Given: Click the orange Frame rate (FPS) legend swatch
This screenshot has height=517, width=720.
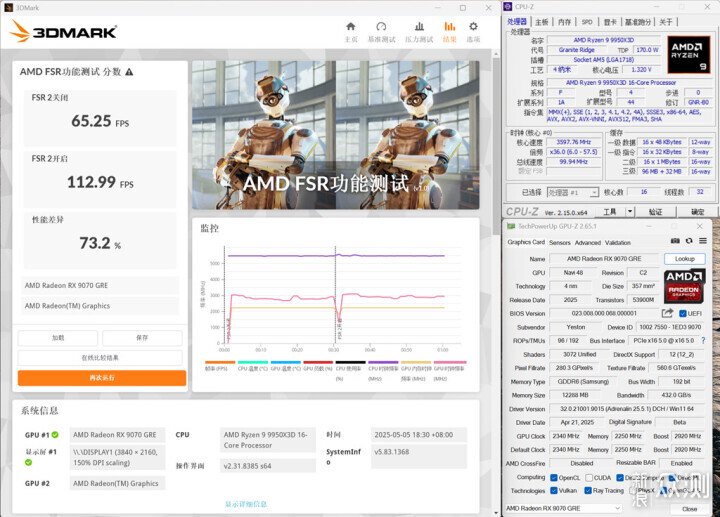Looking at the screenshot, I should click(x=220, y=362).
